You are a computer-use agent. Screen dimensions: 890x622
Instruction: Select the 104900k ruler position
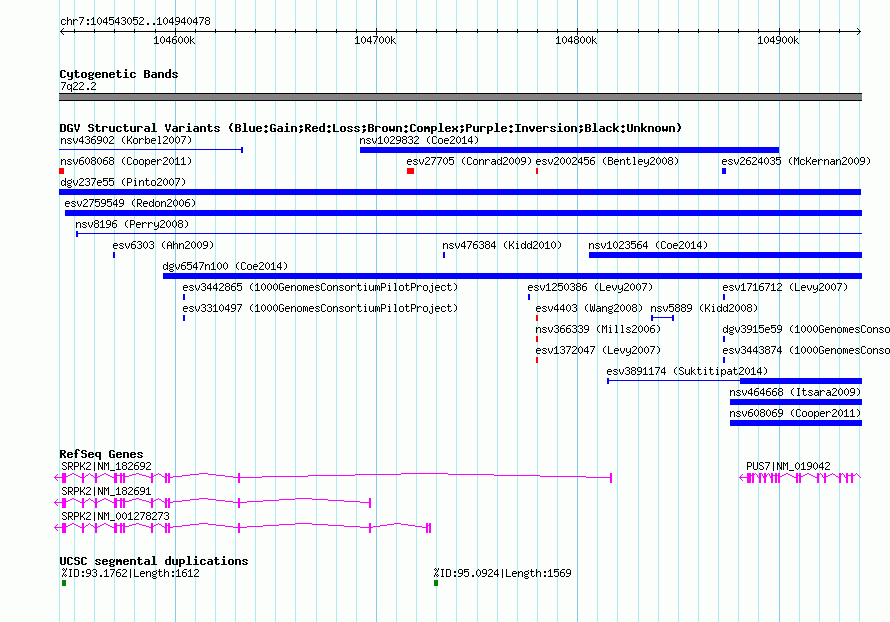tap(778, 40)
